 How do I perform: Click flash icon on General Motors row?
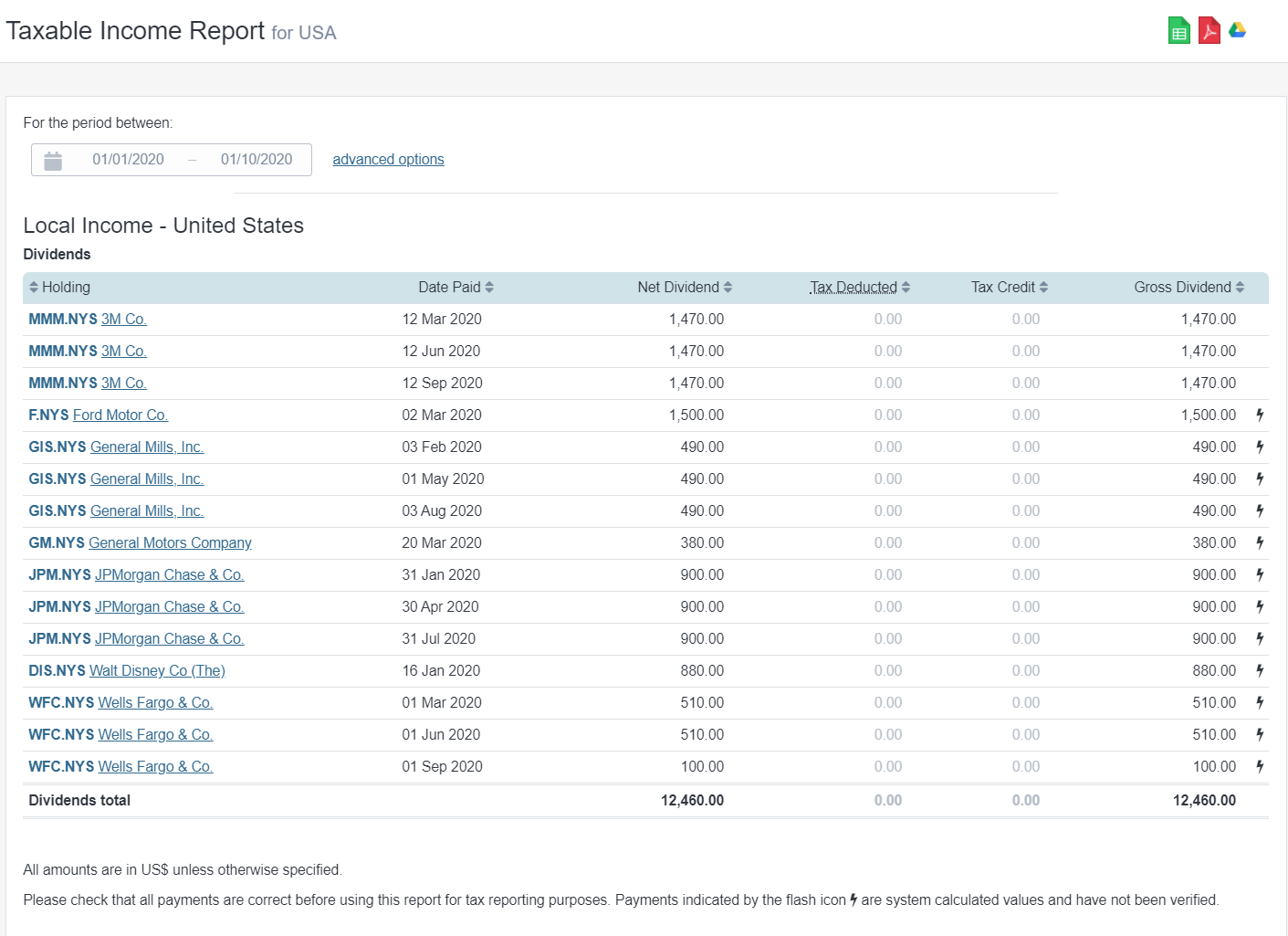(x=1260, y=542)
